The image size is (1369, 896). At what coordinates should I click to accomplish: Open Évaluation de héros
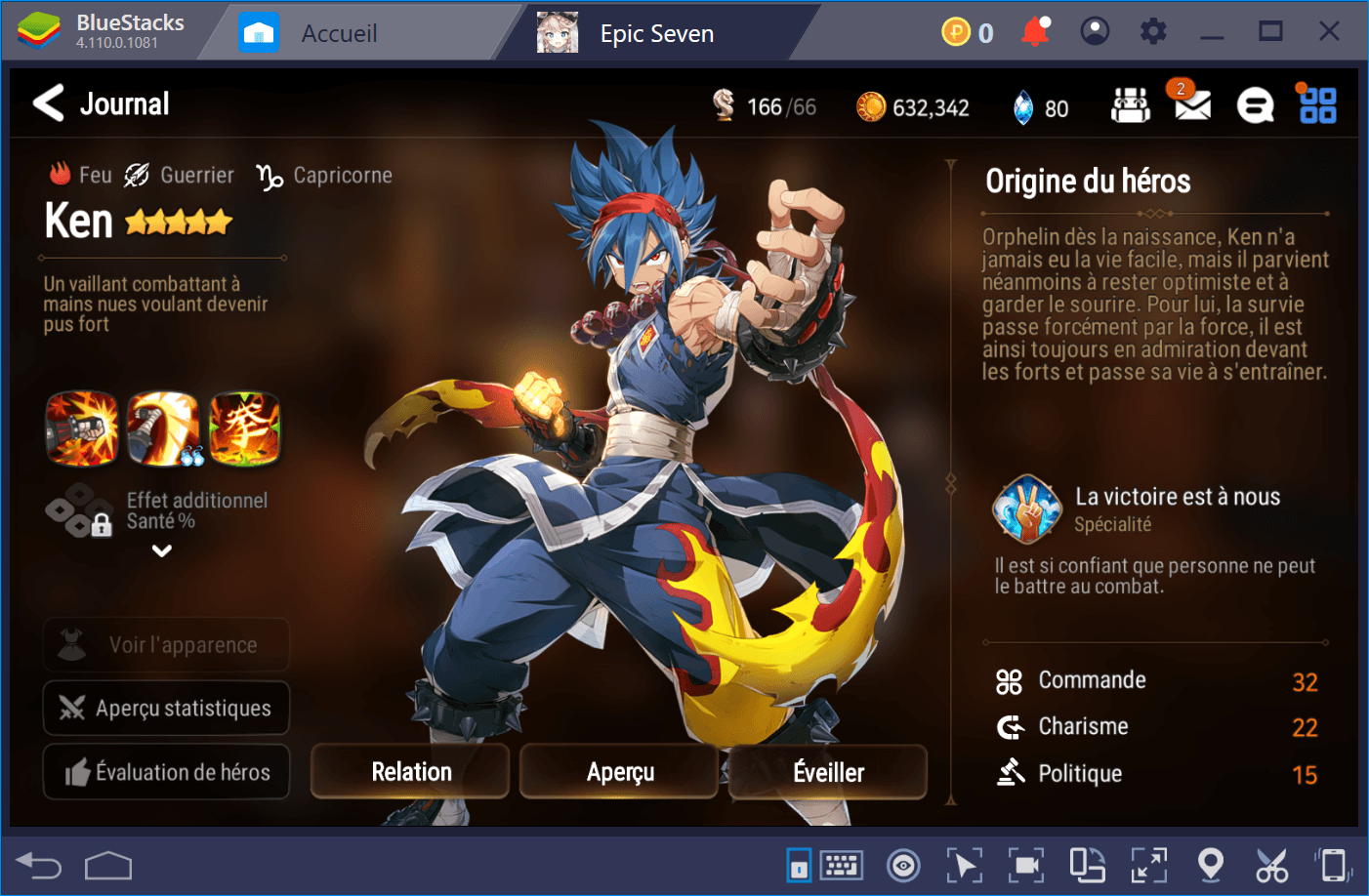(166, 772)
